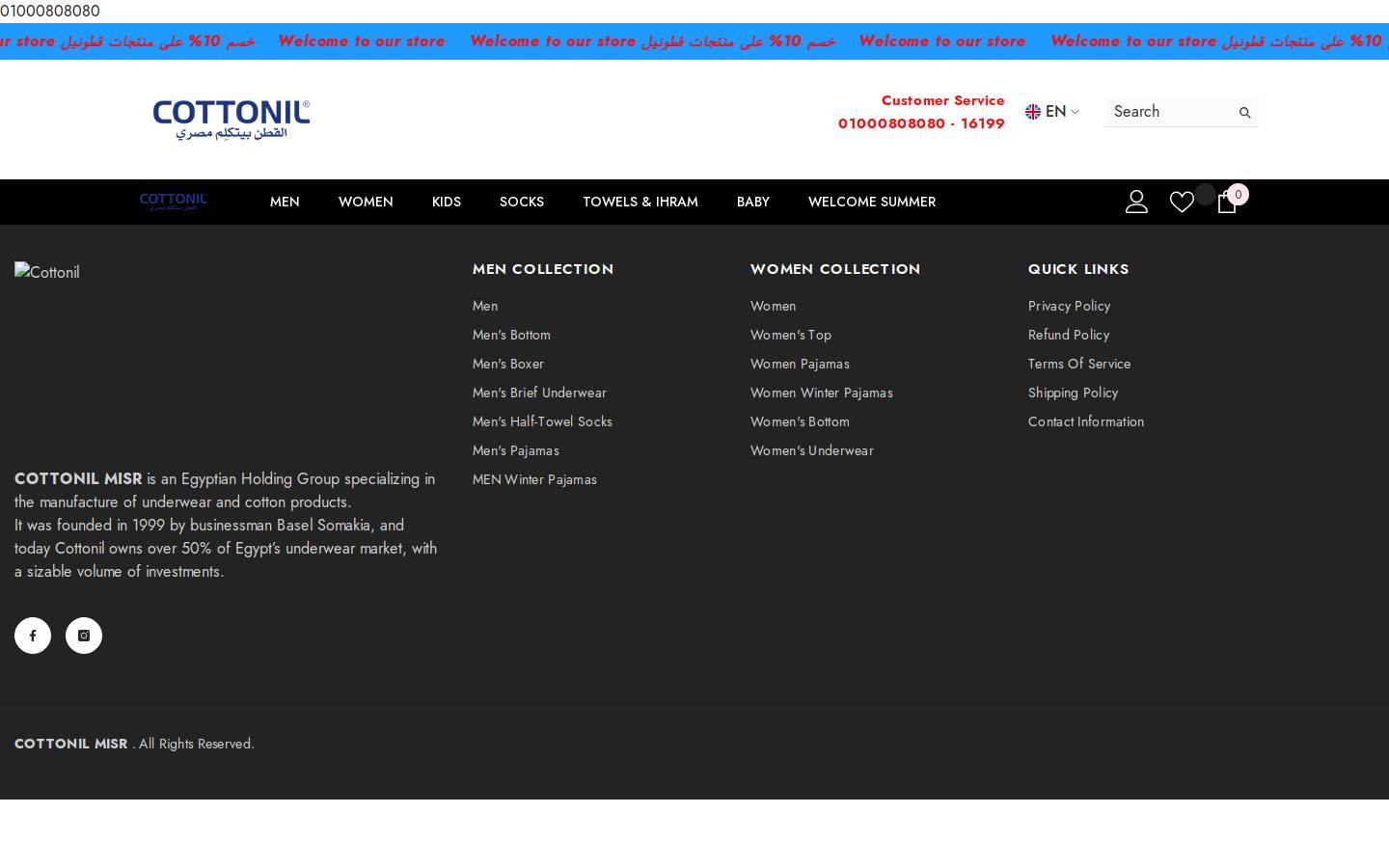The image size is (1389, 868).
Task: Click the QUICK LINKS heading
Action: pyautogui.click(x=1078, y=269)
